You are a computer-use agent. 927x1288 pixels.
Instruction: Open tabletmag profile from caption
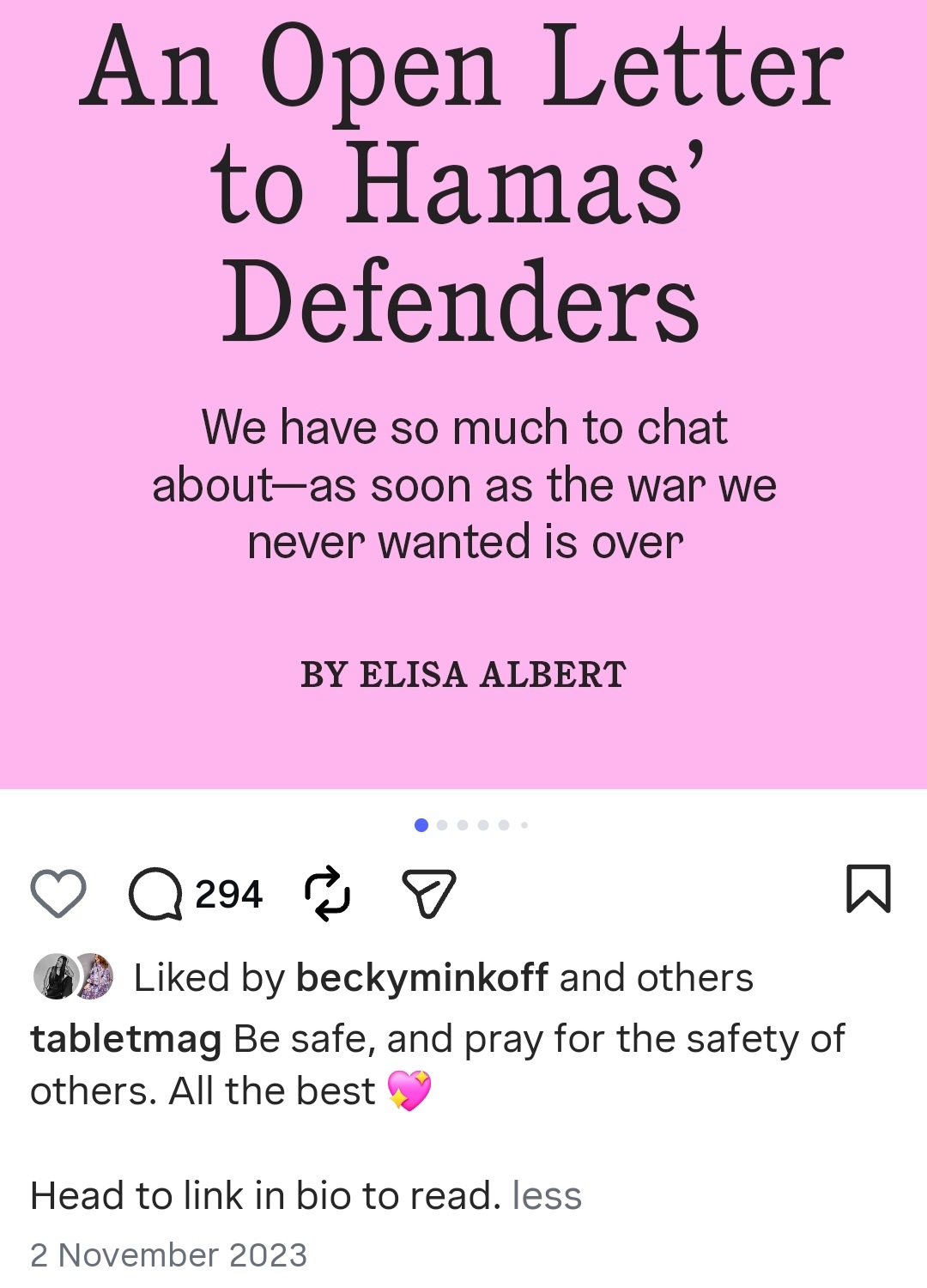[126, 1039]
